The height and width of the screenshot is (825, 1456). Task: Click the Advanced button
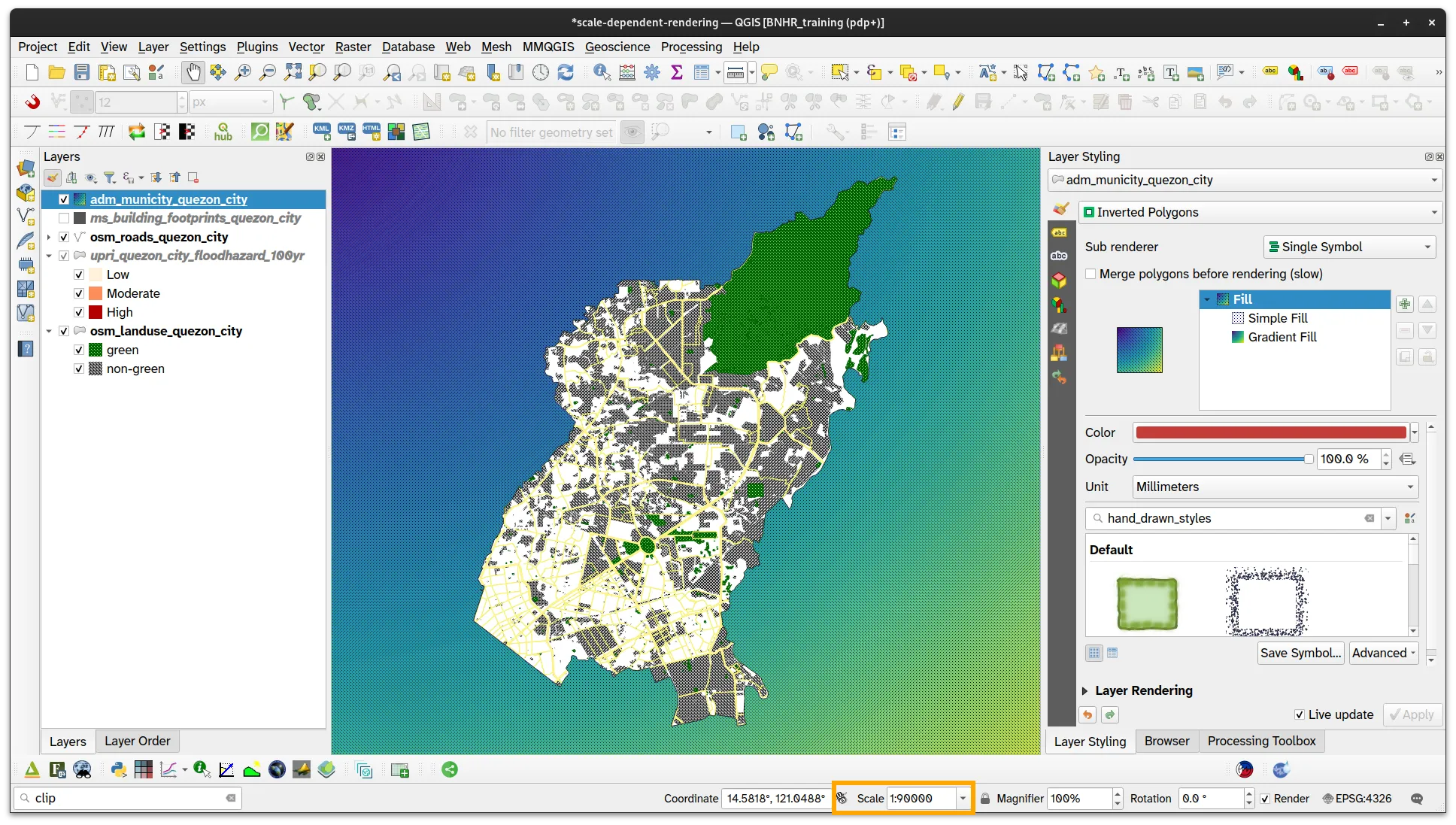click(1383, 653)
